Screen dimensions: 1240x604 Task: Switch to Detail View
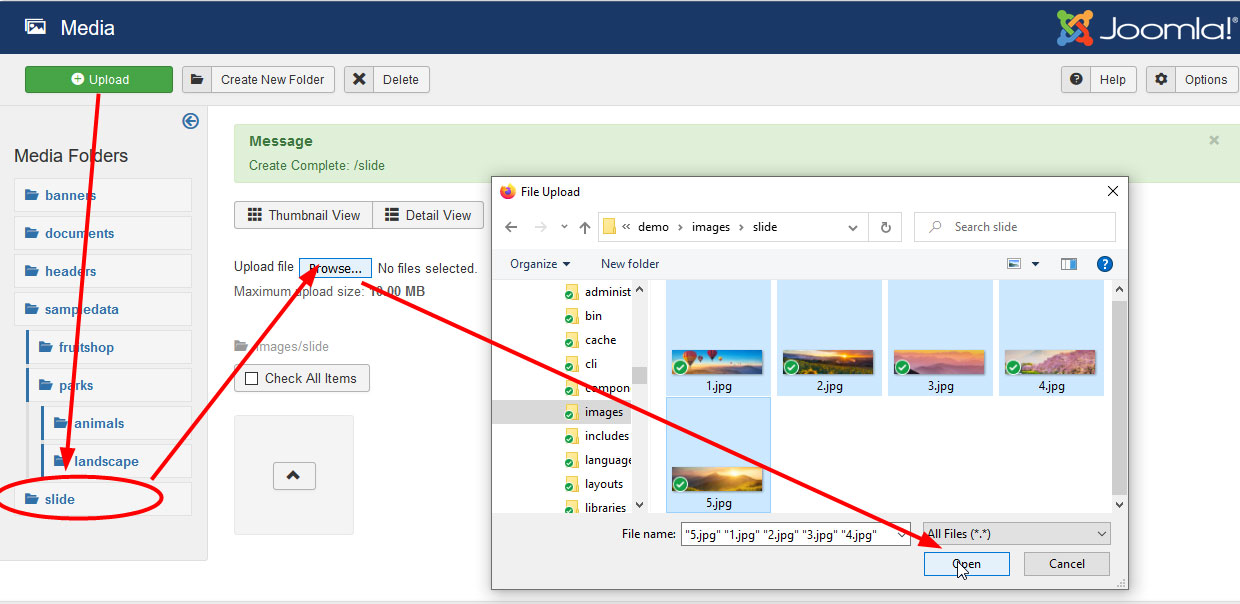(x=428, y=215)
